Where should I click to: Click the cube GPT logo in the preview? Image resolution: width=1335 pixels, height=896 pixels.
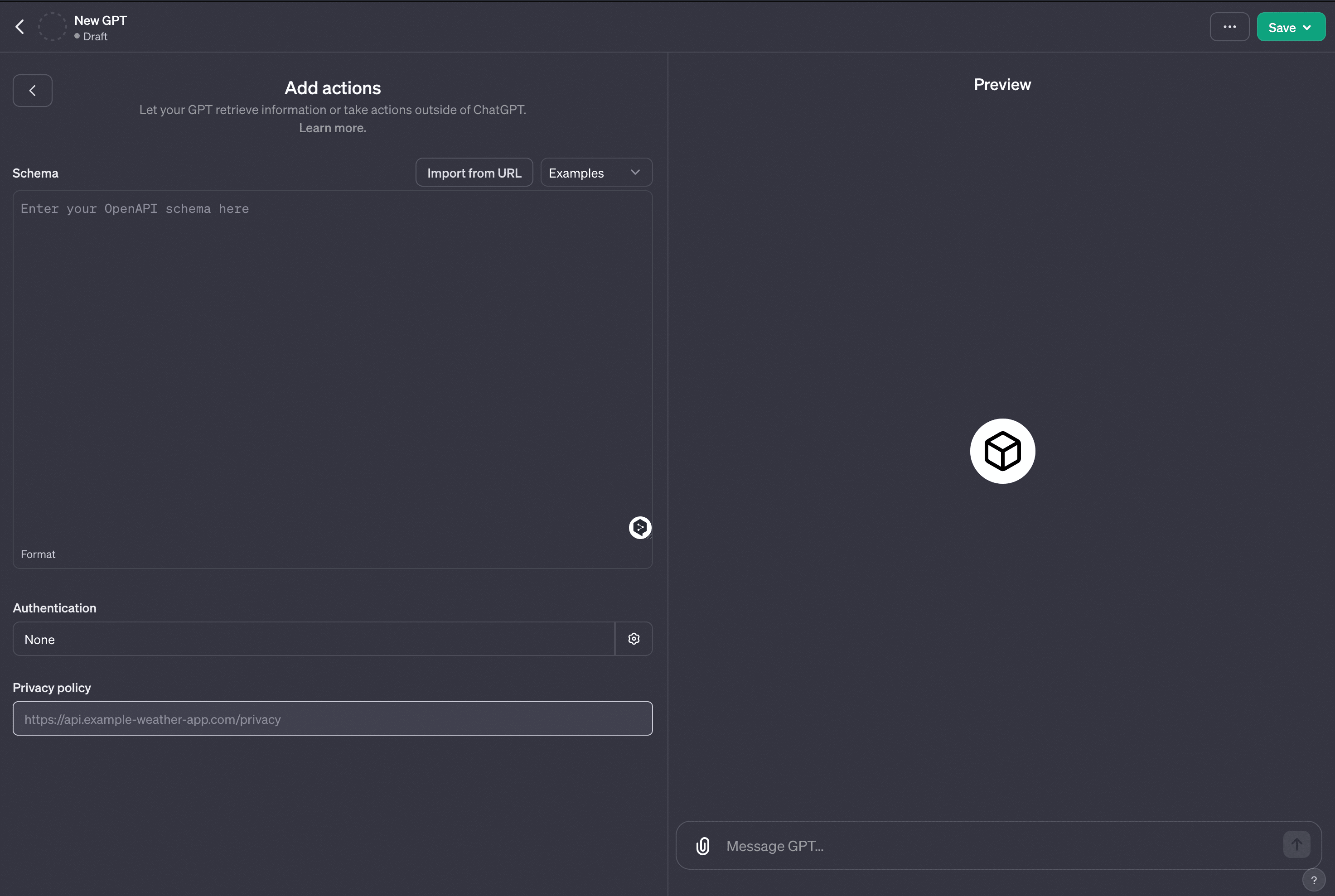click(x=1002, y=452)
